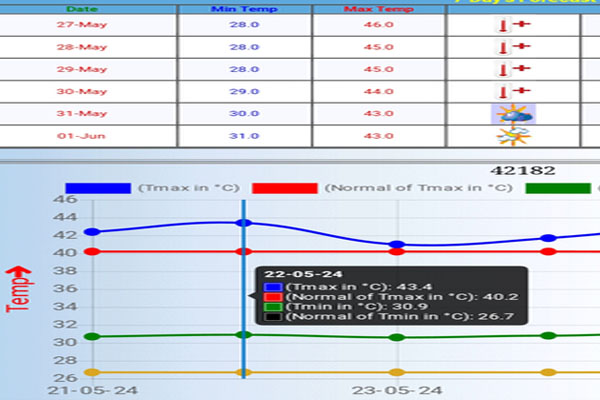This screenshot has height=400, width=600.
Task: Click the 21-05-24 x-axis label
Action: (x=92, y=390)
